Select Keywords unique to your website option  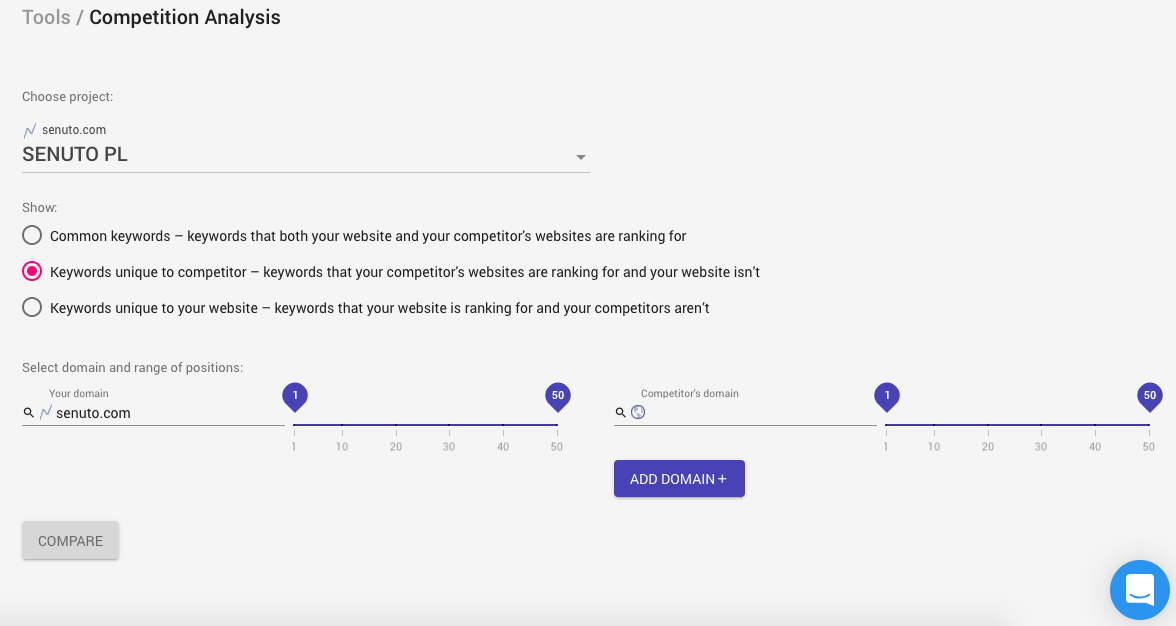tap(33, 308)
